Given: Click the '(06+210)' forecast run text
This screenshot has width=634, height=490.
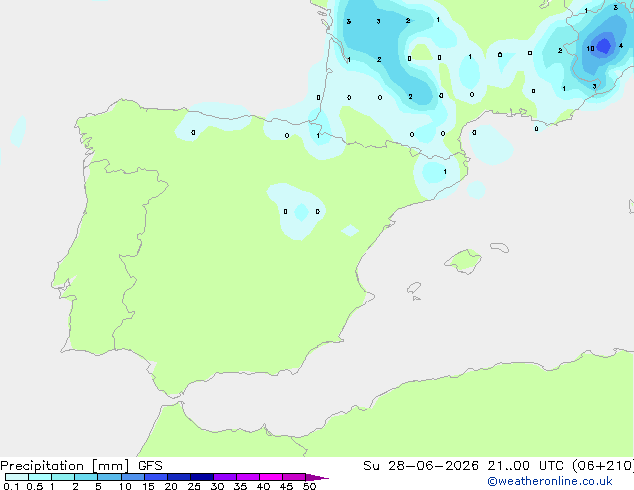Looking at the screenshot, I should pos(603,466).
